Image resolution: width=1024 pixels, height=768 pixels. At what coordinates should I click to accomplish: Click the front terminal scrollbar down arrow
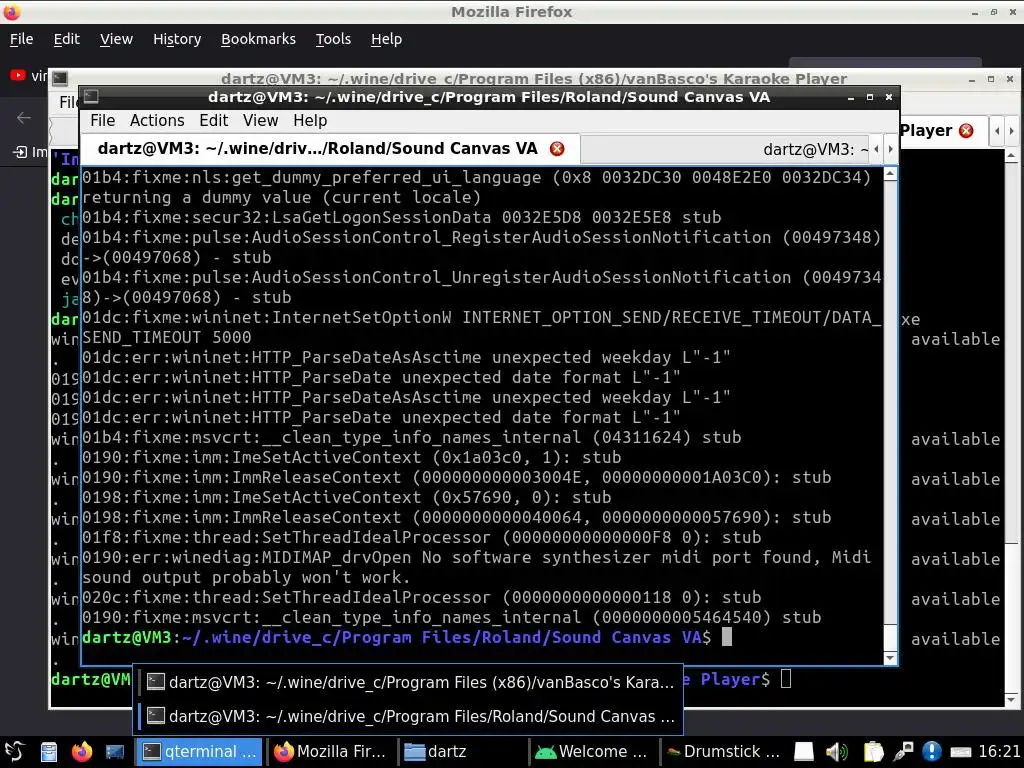(x=890, y=658)
